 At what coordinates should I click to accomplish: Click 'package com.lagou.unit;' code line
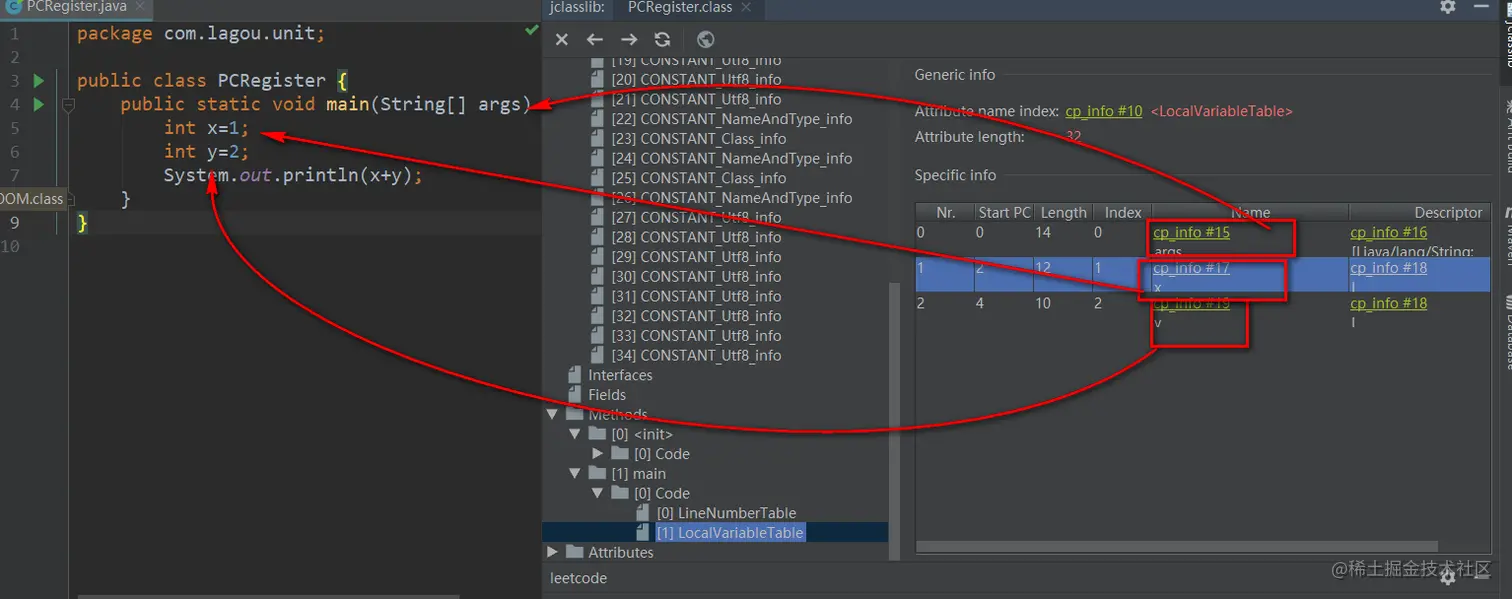201,33
